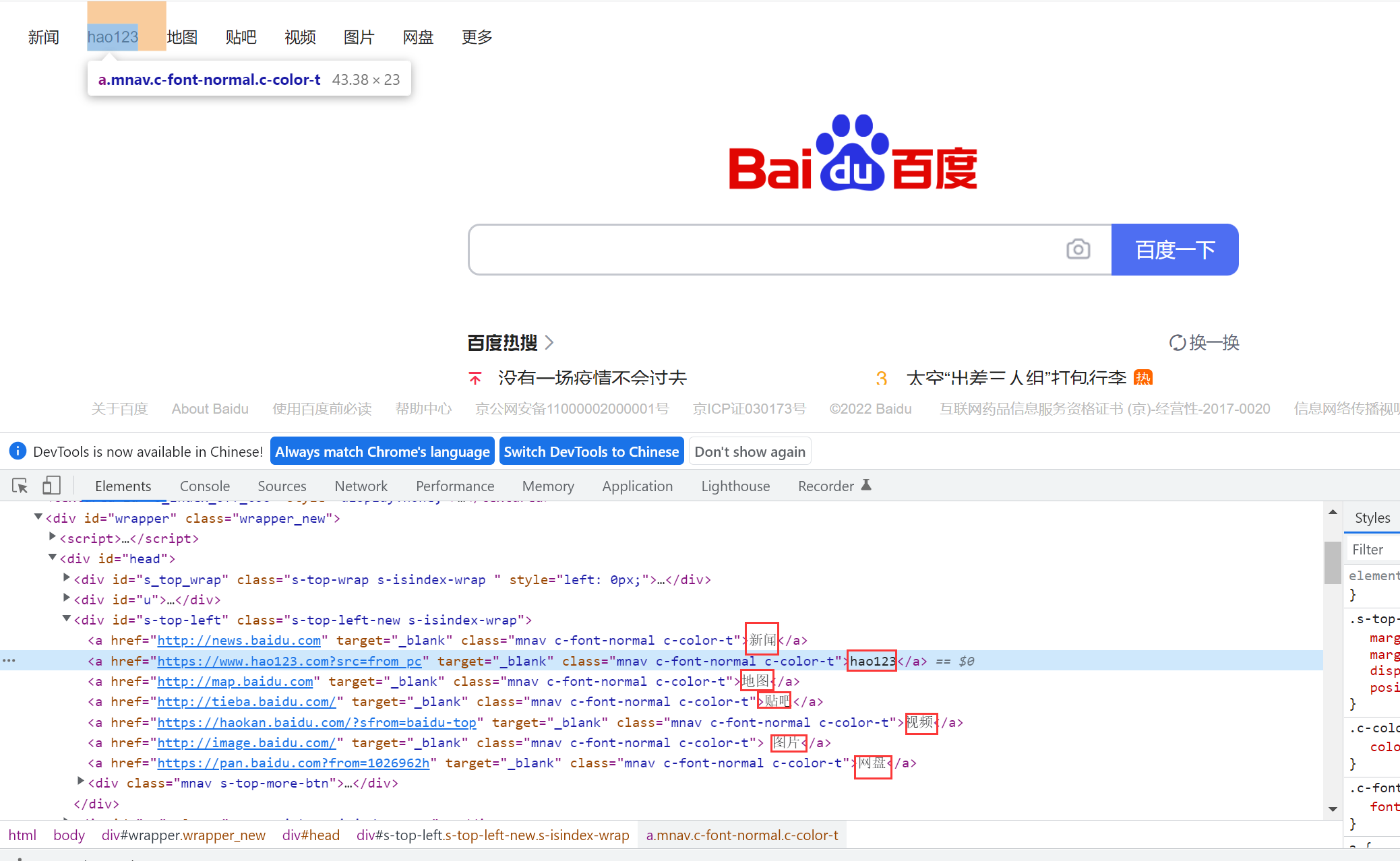This screenshot has width=1400, height=861.
Task: Open the Network tab
Action: point(361,486)
